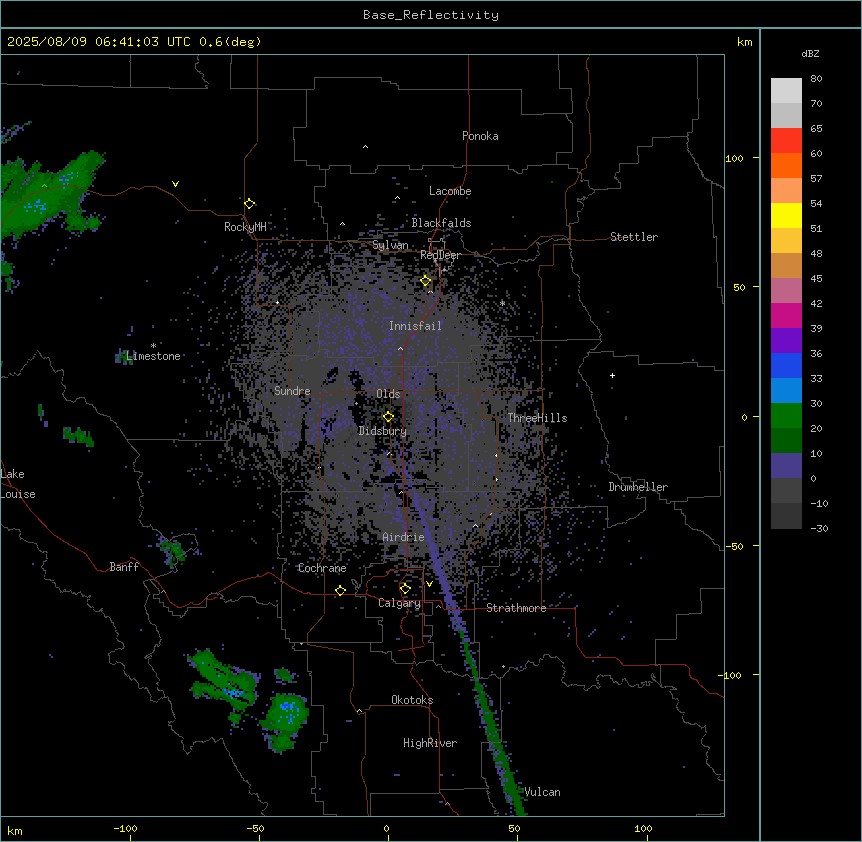Click the Limestone label
Screen dimensions: 862x842
(x=153, y=356)
